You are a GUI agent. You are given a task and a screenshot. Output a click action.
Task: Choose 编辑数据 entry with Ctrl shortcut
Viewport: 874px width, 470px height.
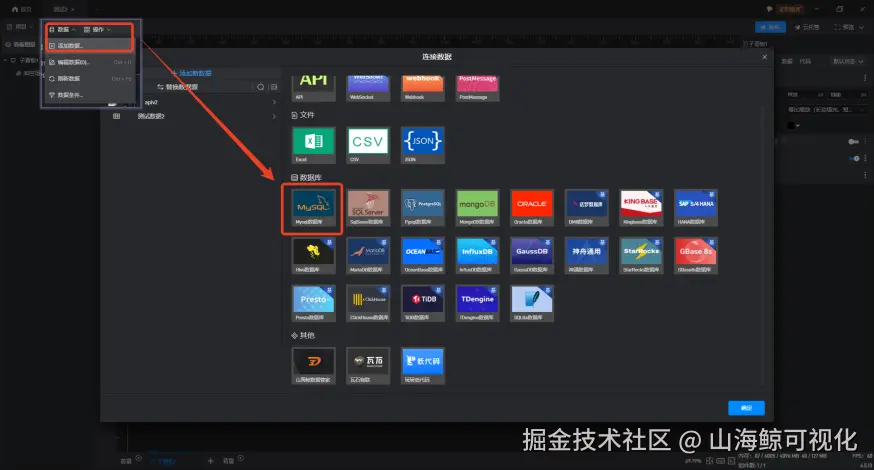pos(89,62)
